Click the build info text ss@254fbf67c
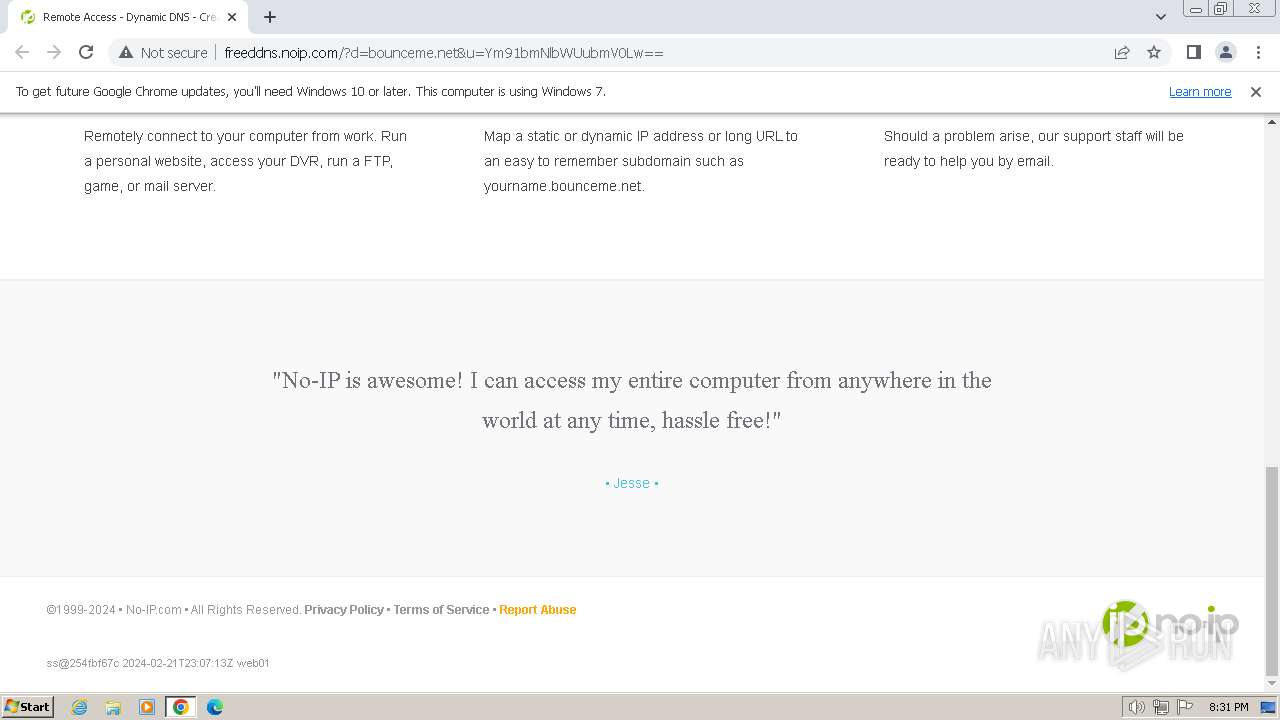This screenshot has width=1280, height=720. point(158,663)
